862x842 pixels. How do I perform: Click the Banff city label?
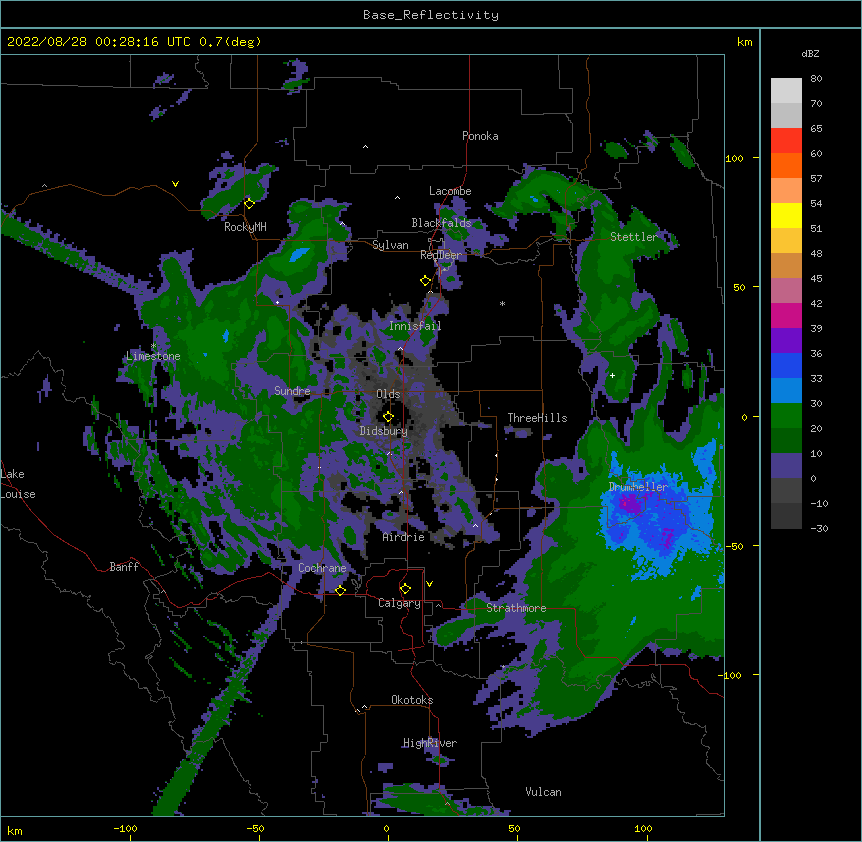(124, 567)
